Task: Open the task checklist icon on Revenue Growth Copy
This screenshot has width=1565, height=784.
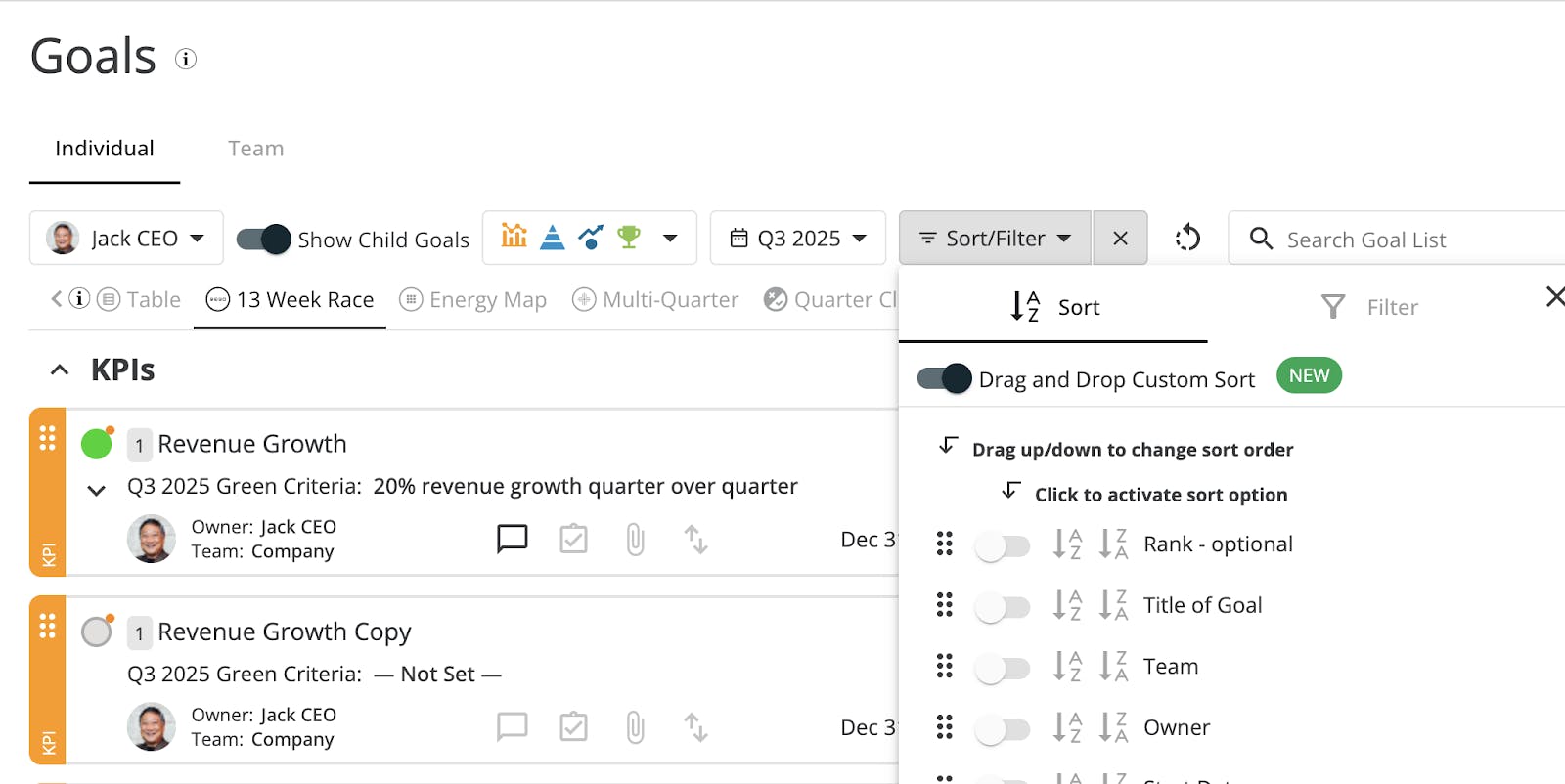Action: click(x=573, y=726)
